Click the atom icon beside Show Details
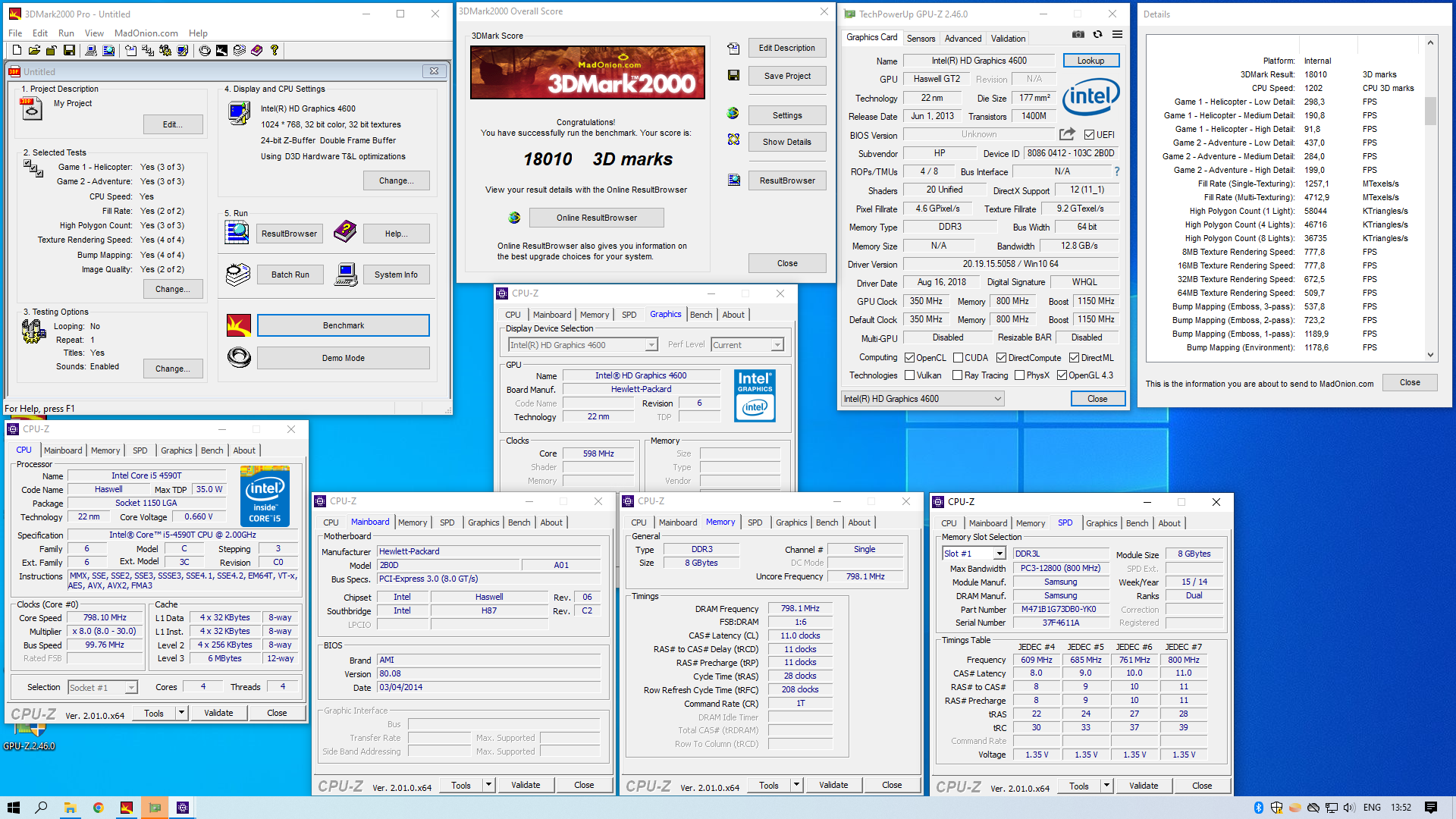The image size is (1456, 819). [733, 140]
